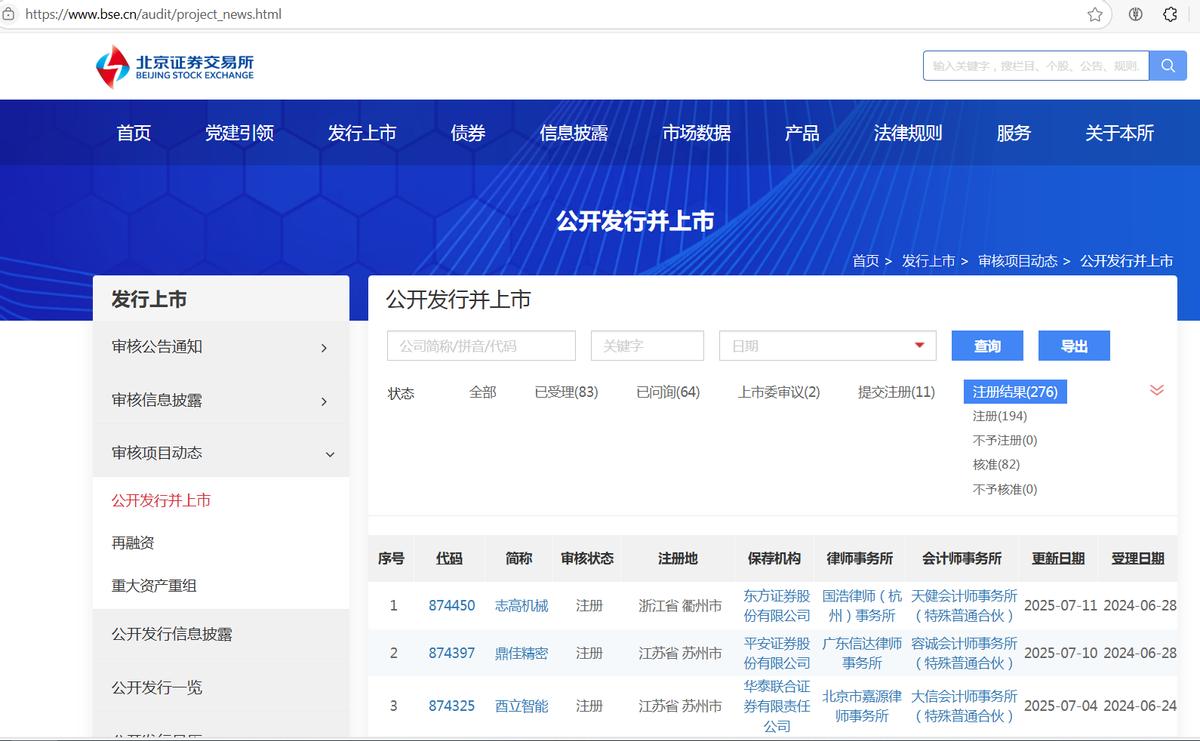The width and height of the screenshot is (1200, 741).
Task: Open the 市场数据 menu
Action: 696,131
